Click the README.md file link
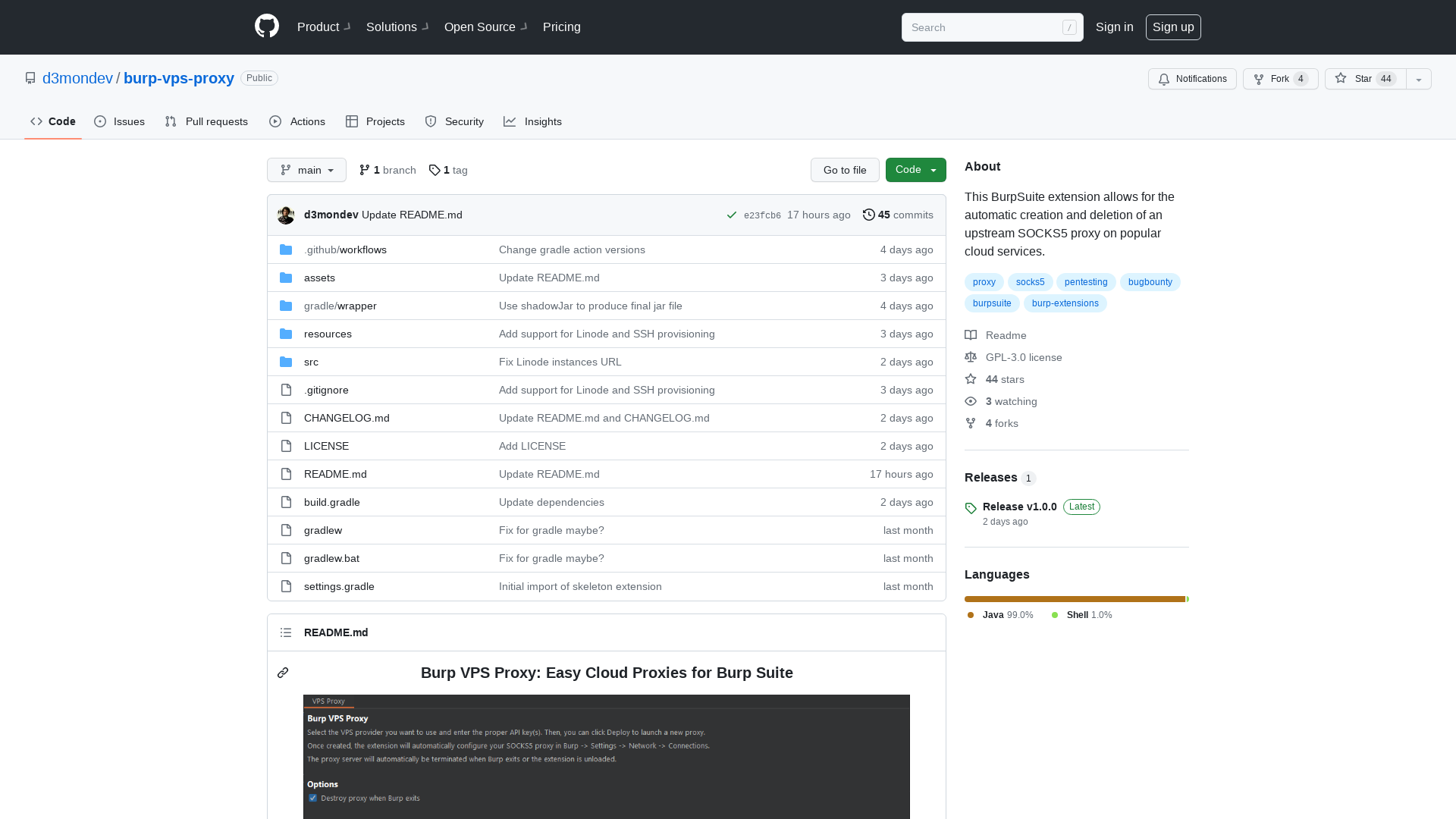The height and width of the screenshot is (819, 1456). click(335, 474)
